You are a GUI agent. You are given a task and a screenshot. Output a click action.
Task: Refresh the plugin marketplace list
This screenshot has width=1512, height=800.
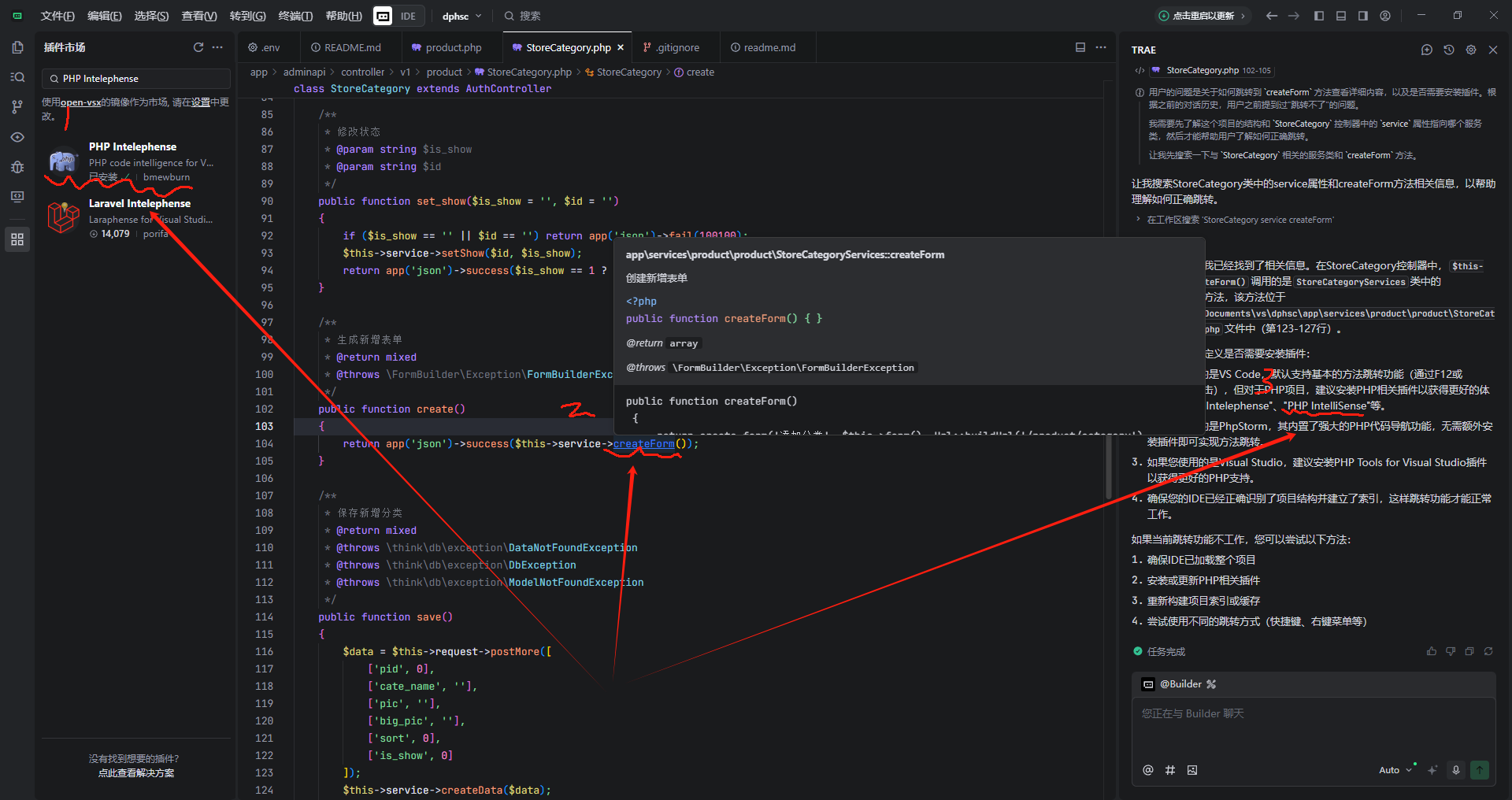pos(198,47)
